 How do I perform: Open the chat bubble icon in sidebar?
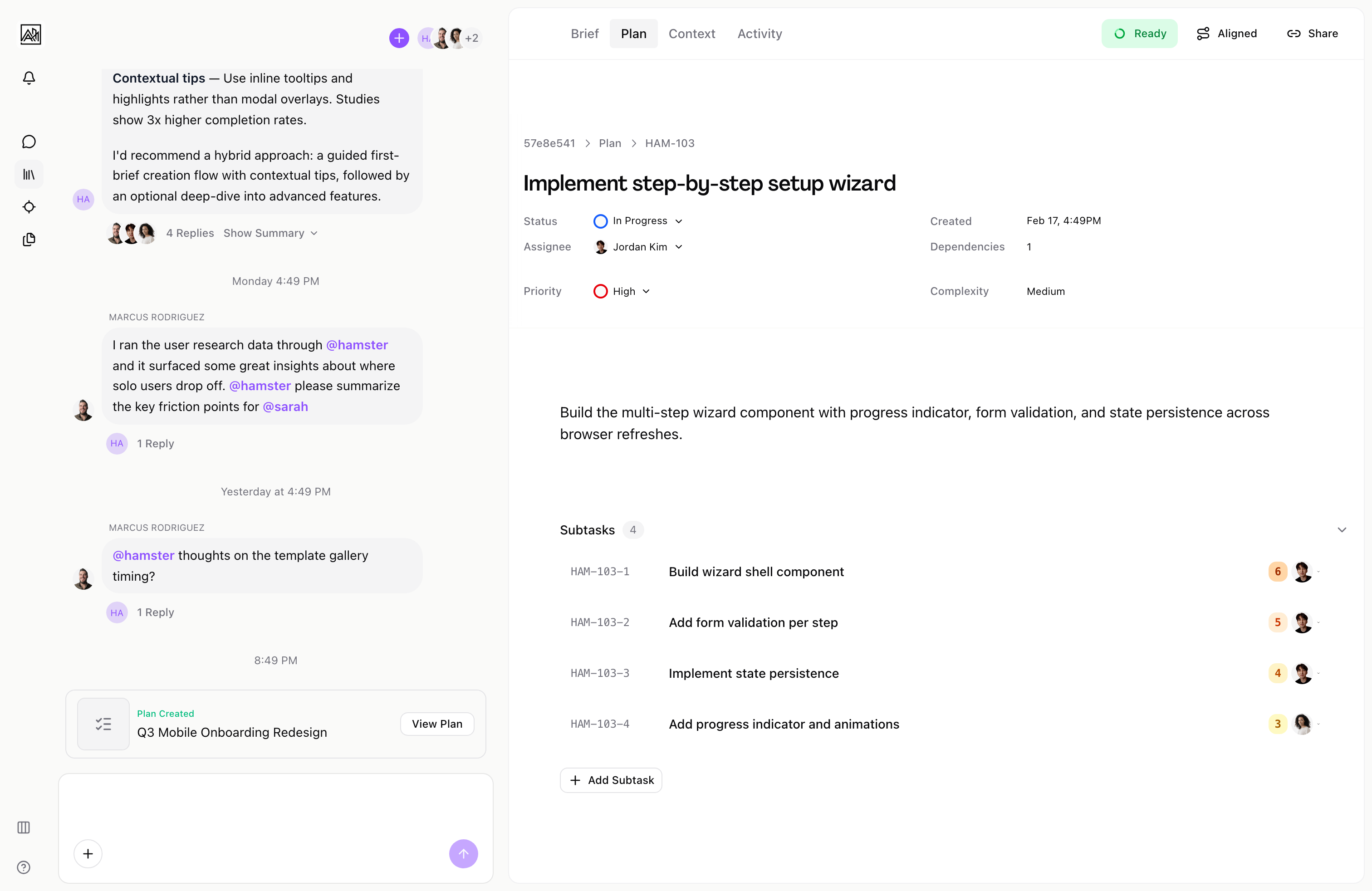29,142
